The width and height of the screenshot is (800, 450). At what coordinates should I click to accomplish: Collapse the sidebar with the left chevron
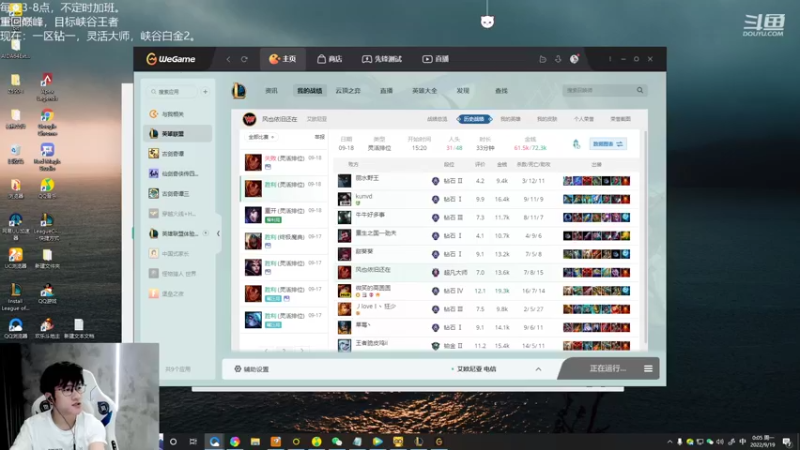[x=218, y=234]
